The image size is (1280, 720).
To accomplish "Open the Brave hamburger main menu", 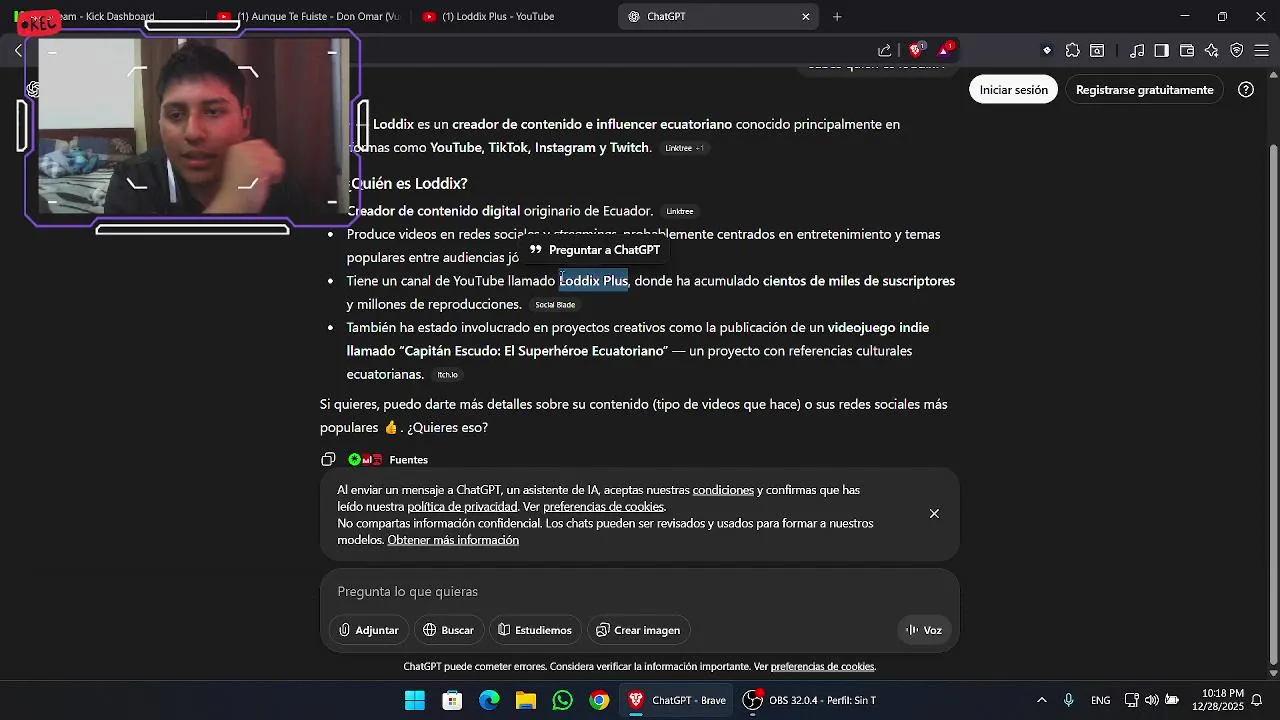I will coord(1261,51).
